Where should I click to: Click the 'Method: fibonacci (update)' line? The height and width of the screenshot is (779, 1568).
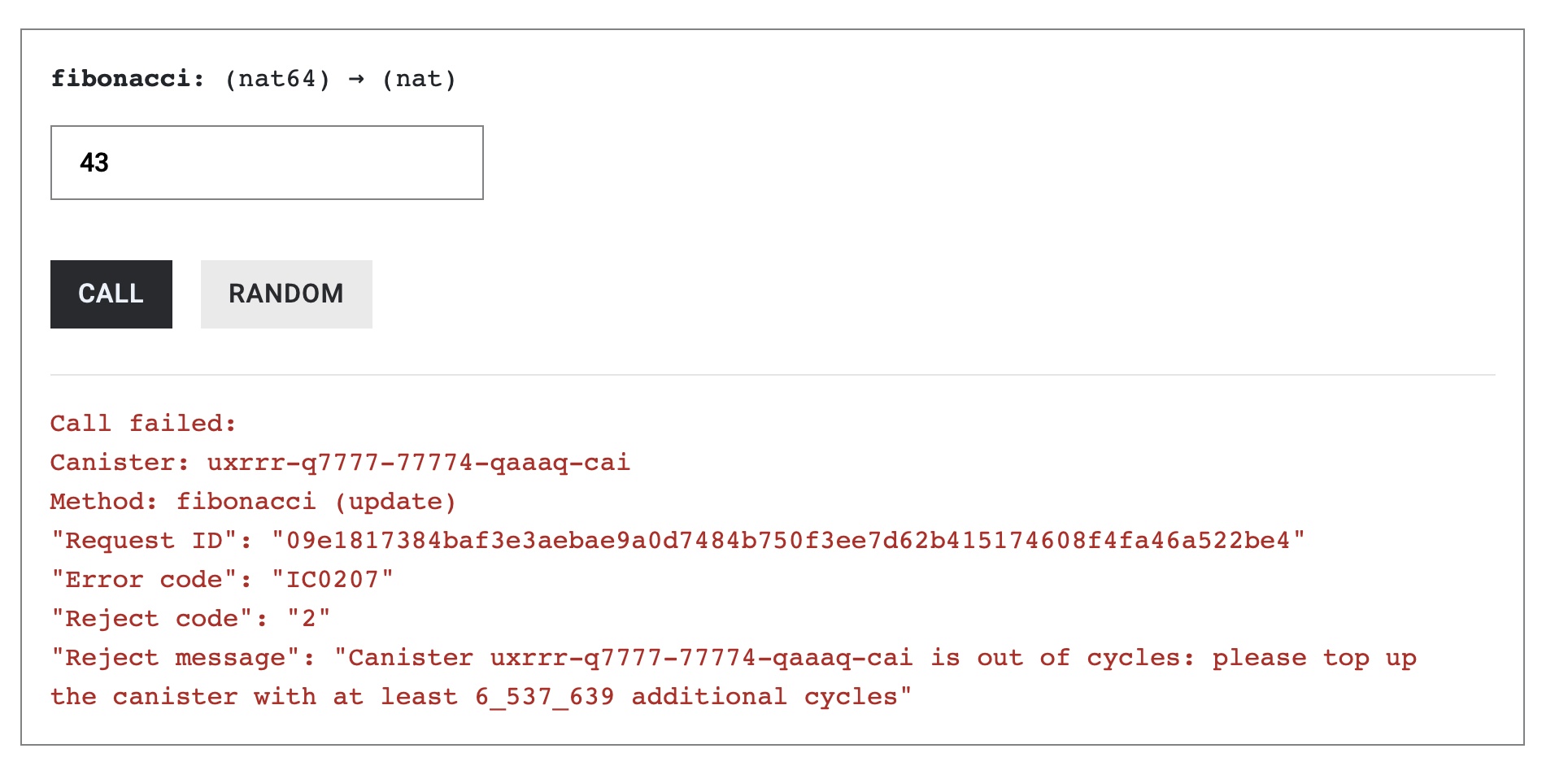(252, 500)
